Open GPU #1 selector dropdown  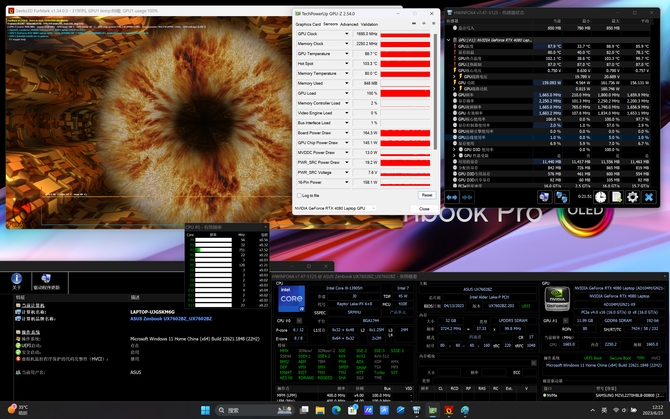tap(566, 320)
